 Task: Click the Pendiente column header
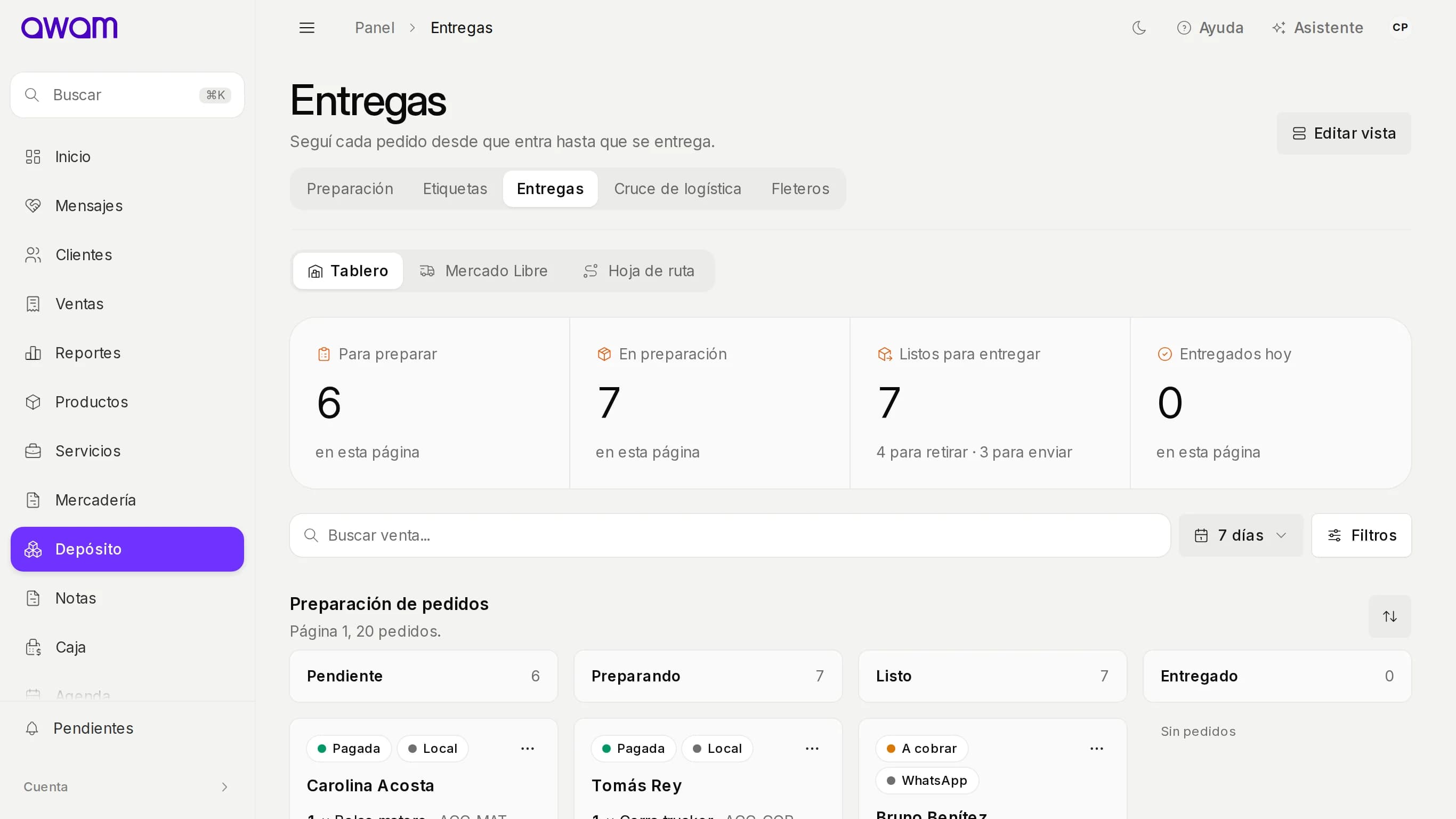point(423,676)
